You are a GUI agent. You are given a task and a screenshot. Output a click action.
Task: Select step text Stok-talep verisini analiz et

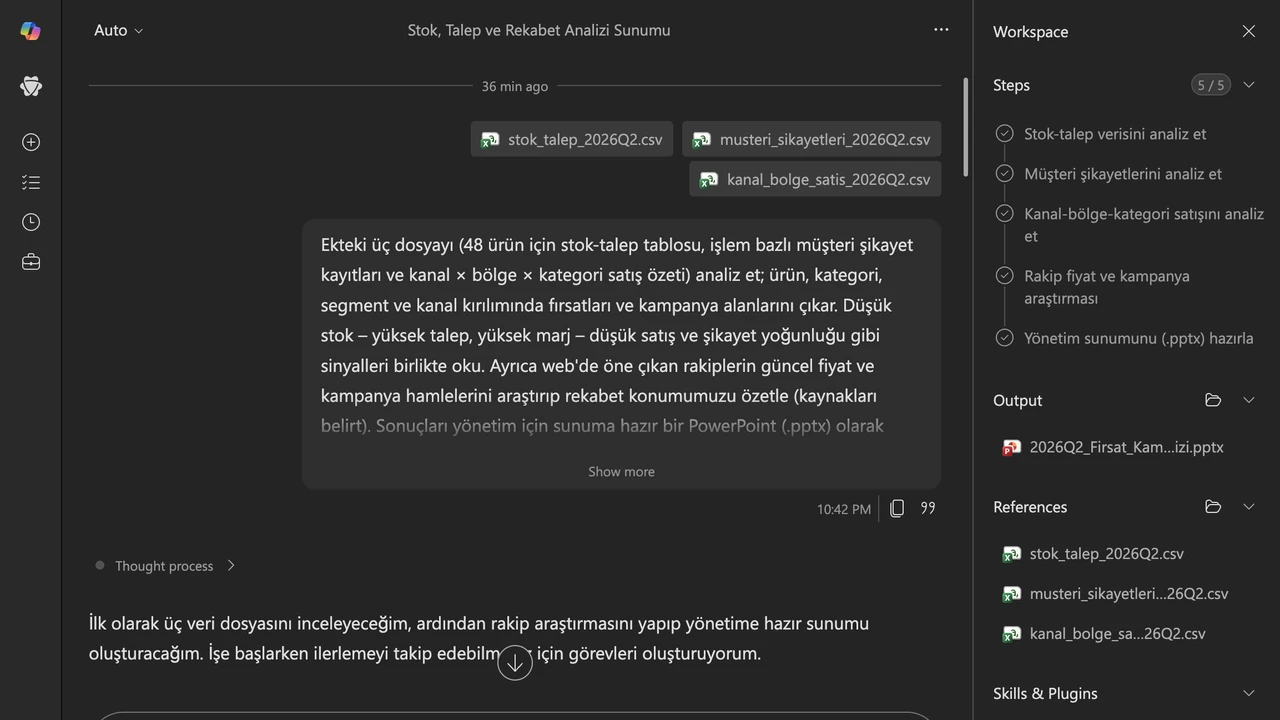tap(1115, 133)
